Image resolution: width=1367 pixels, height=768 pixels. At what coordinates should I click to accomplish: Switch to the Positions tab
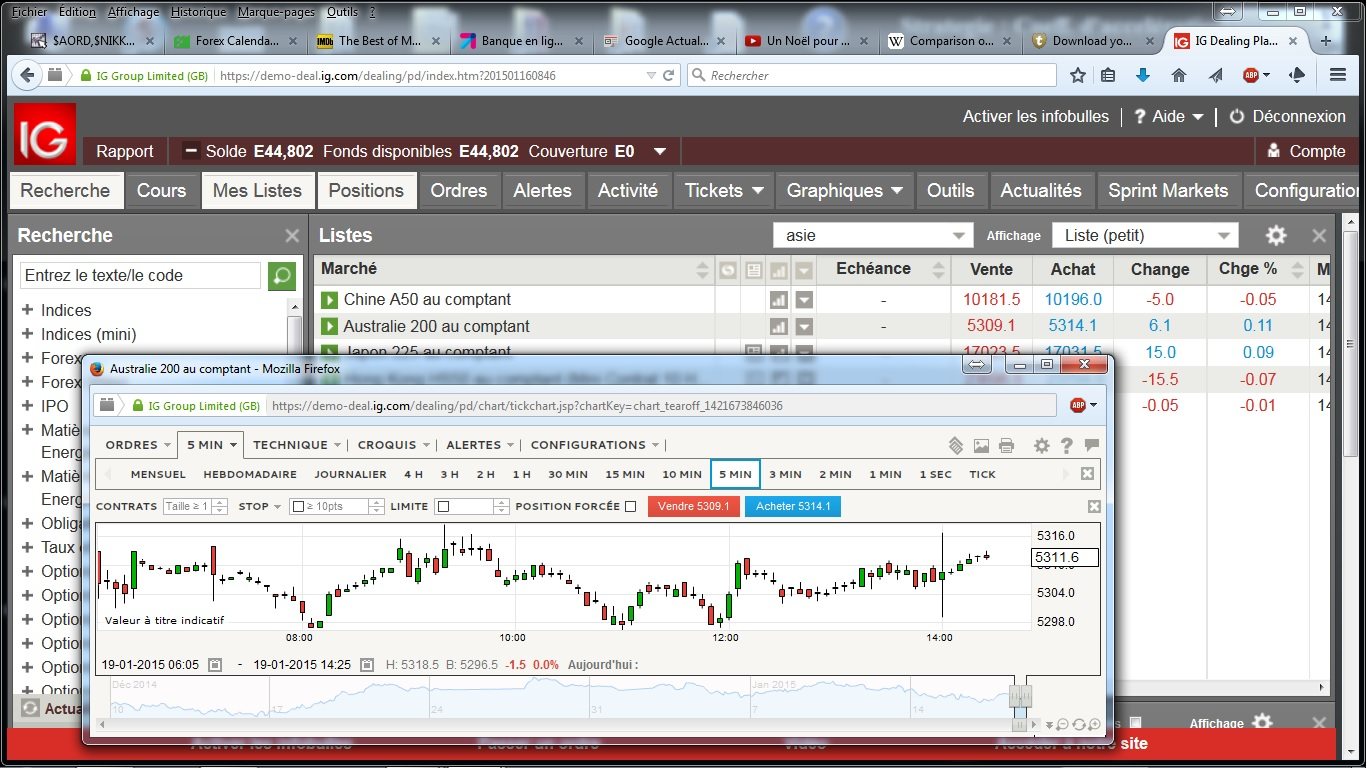pos(366,191)
